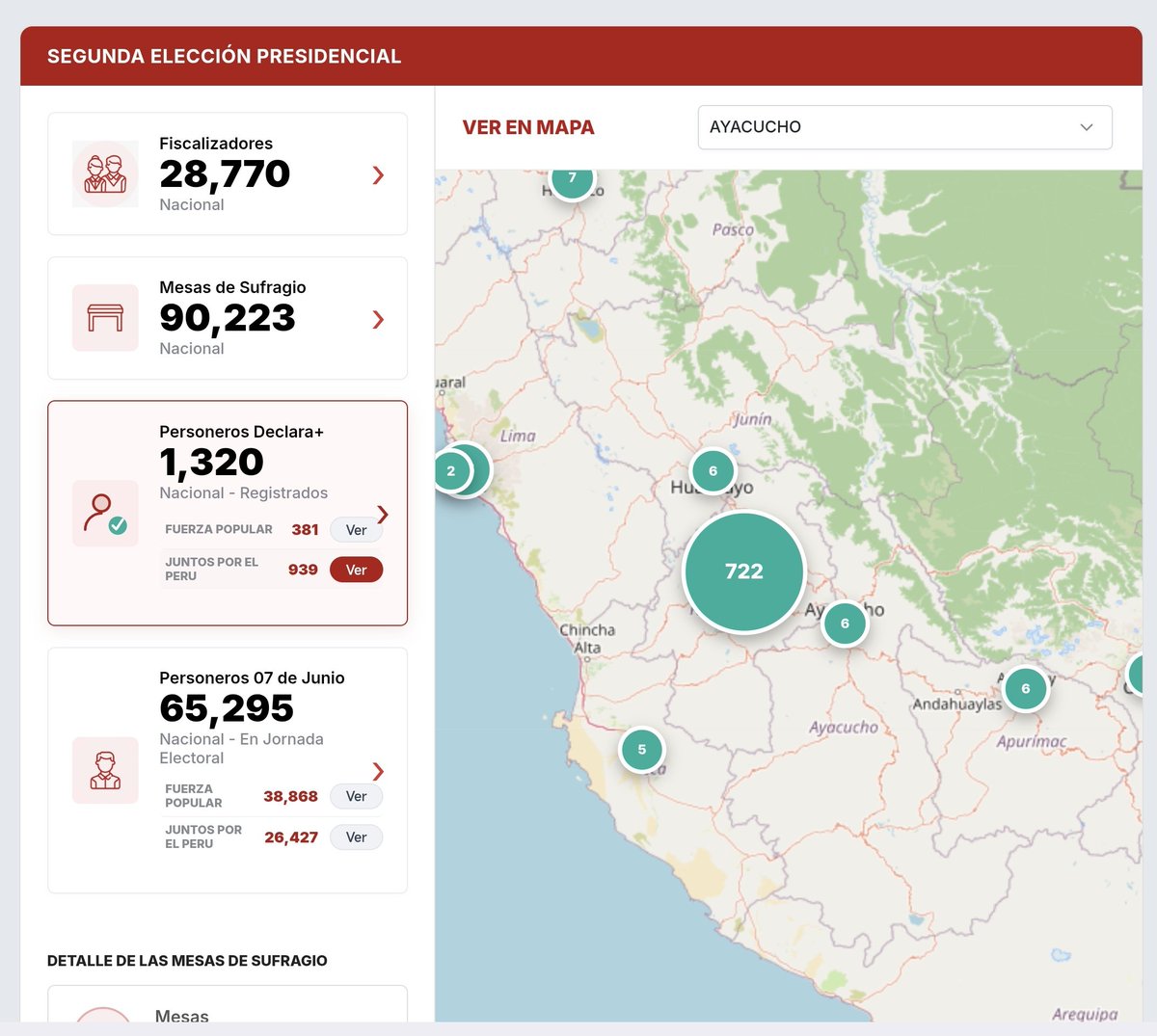Click Ver for Juntos por el Peru 26,427
The image size is (1157, 1036).
tap(356, 837)
